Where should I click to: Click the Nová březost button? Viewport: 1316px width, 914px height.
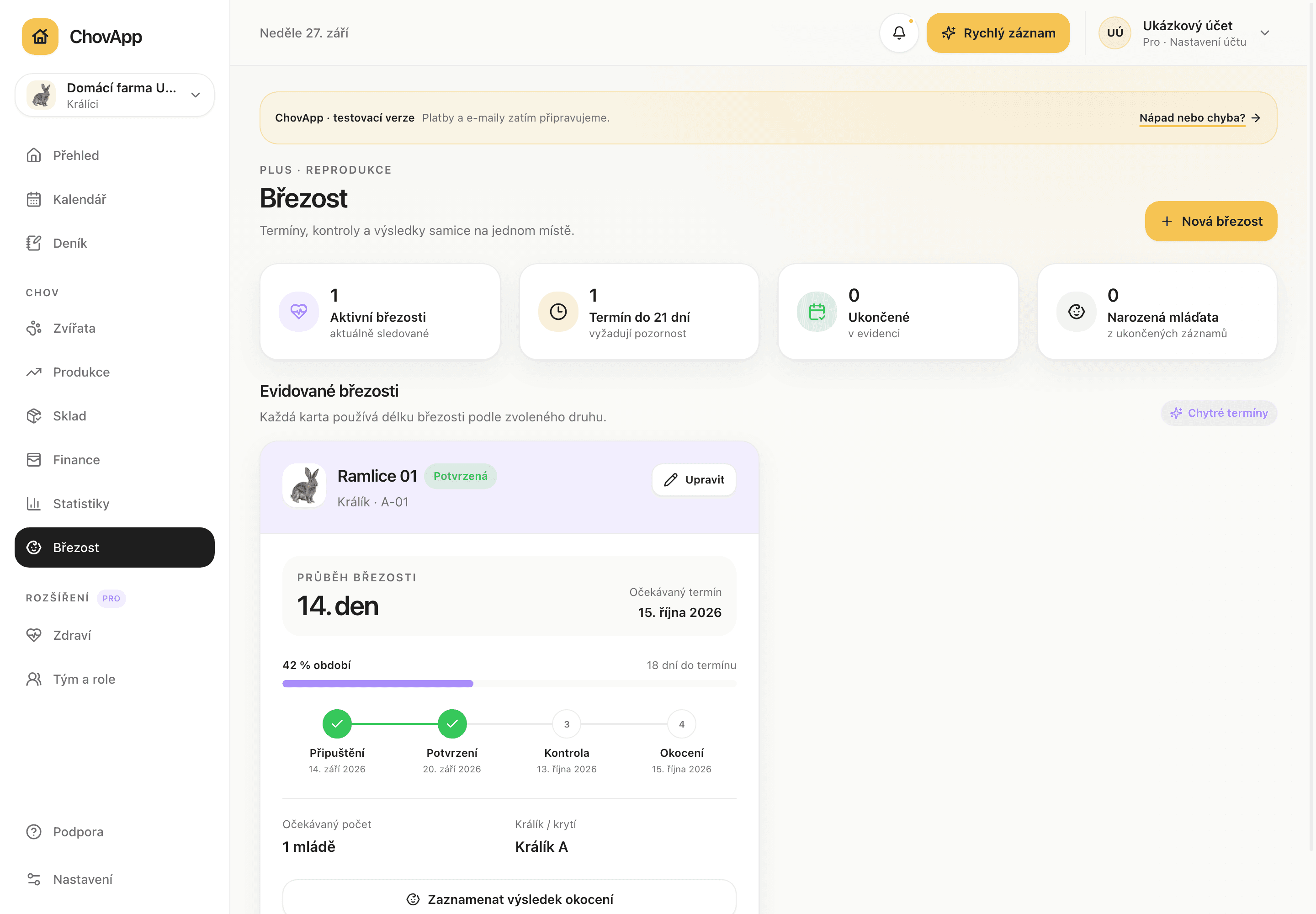[x=1210, y=221]
